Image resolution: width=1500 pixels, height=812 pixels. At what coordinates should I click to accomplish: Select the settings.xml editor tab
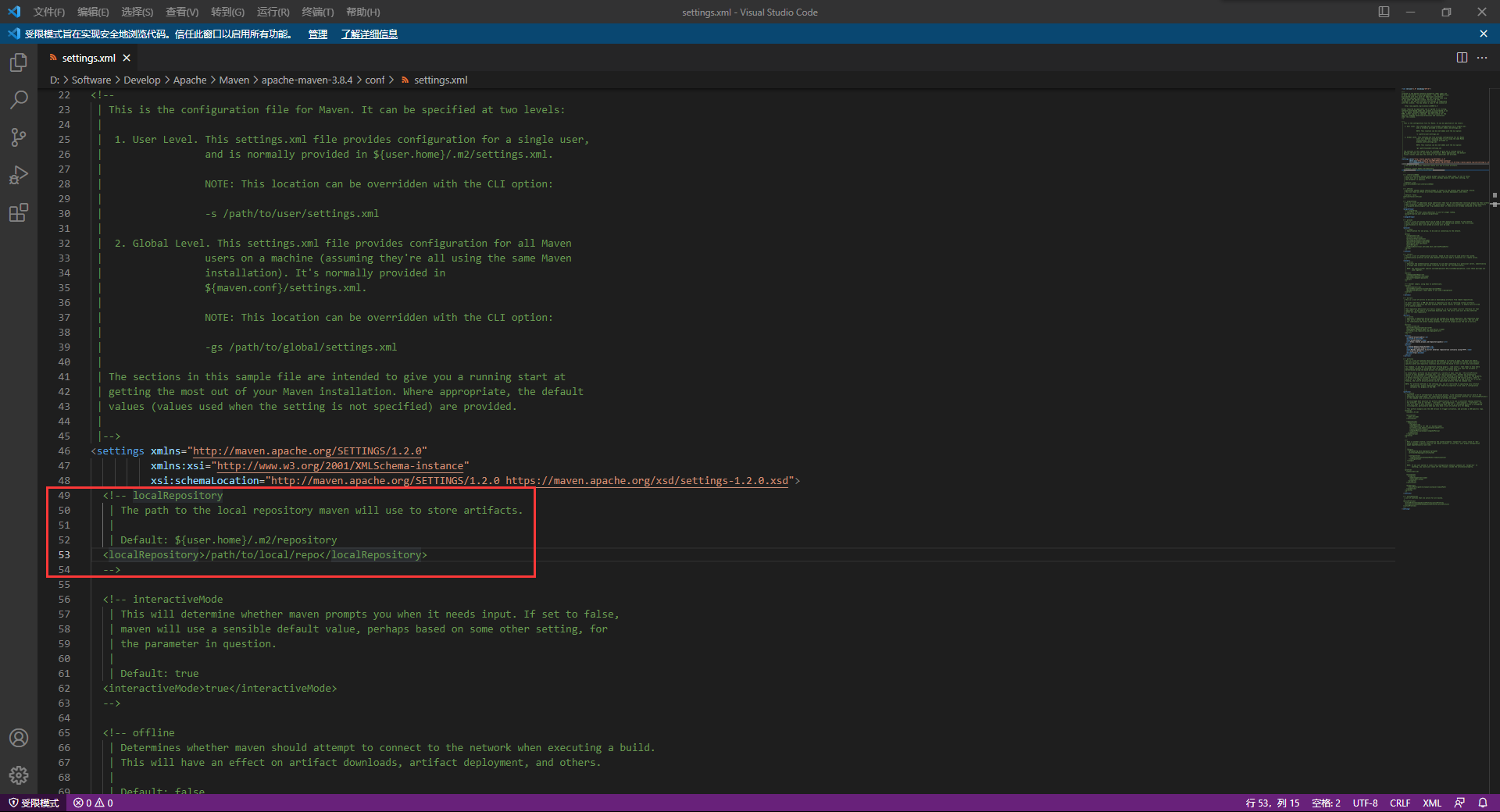point(88,58)
